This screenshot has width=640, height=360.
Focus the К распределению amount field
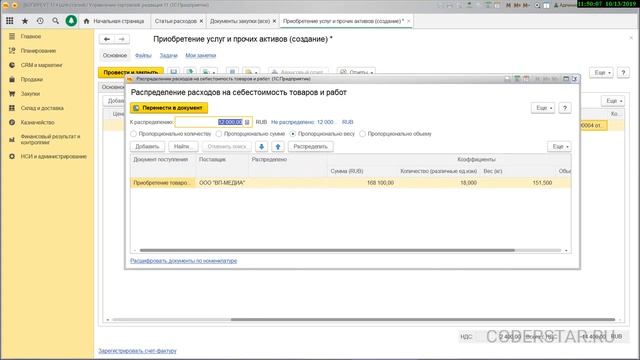click(x=209, y=122)
